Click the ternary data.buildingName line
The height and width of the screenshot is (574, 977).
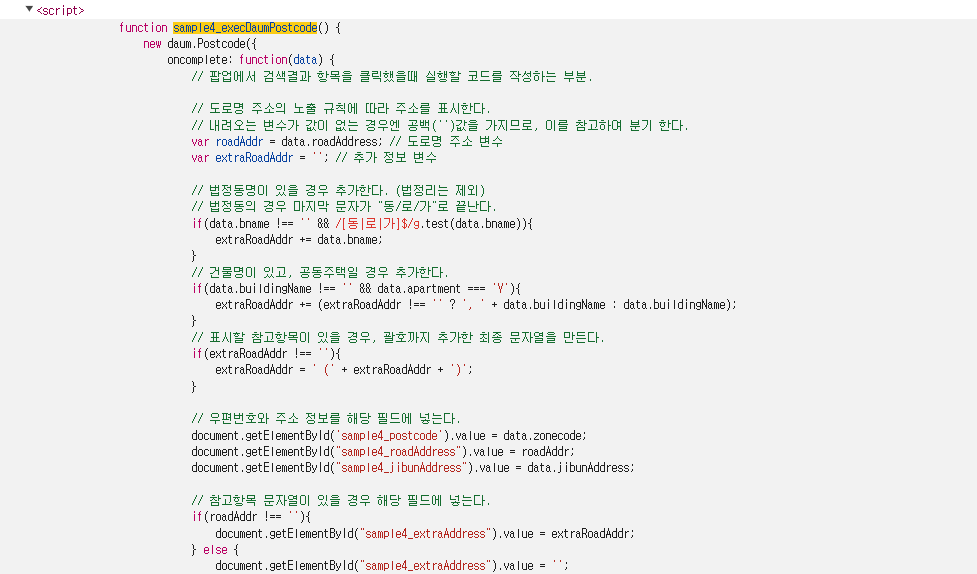476,305
